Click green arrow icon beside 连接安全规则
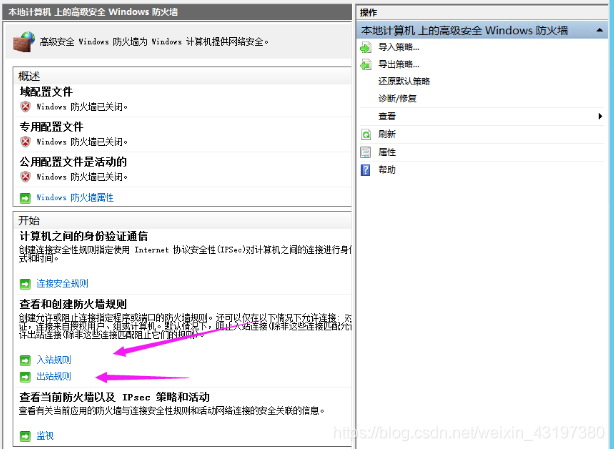The image size is (614, 451). click(x=25, y=284)
